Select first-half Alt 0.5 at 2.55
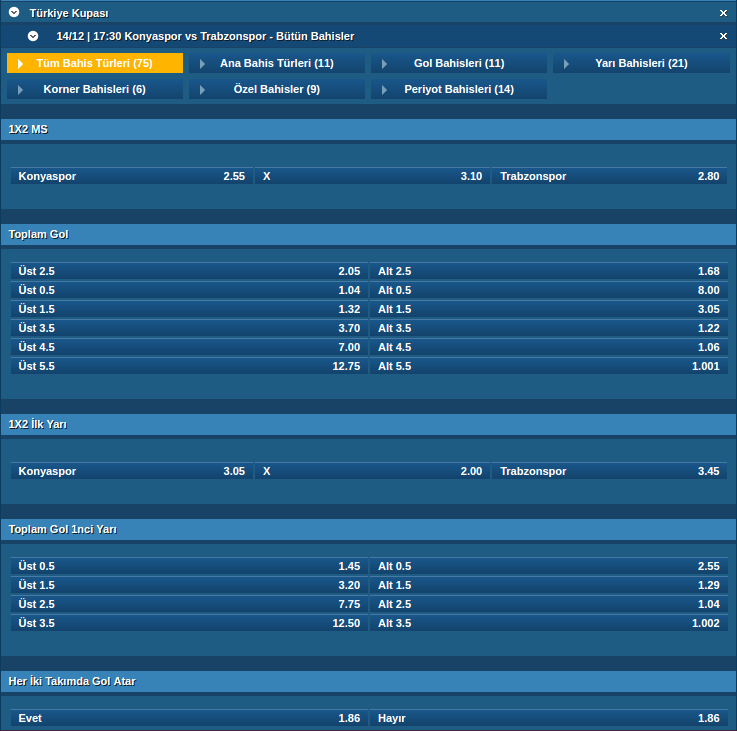 tap(549, 566)
